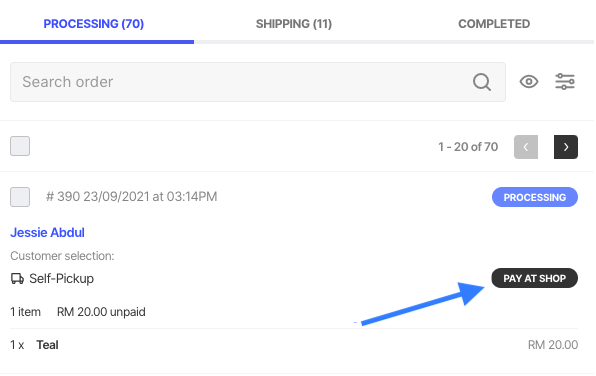Go to previous page of orders
Viewport: 596px width, 376px height.
click(x=526, y=147)
